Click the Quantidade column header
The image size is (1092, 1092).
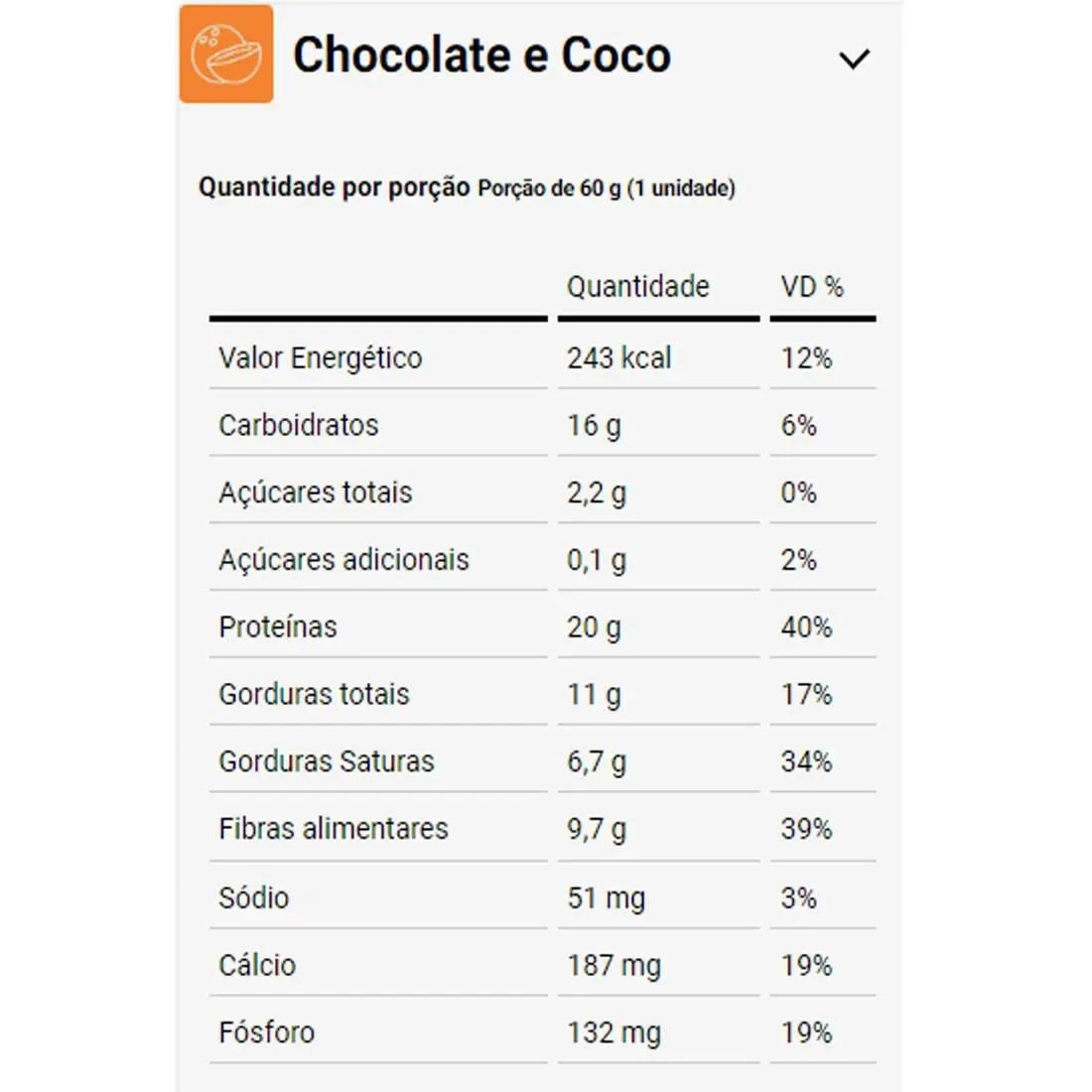tap(638, 286)
